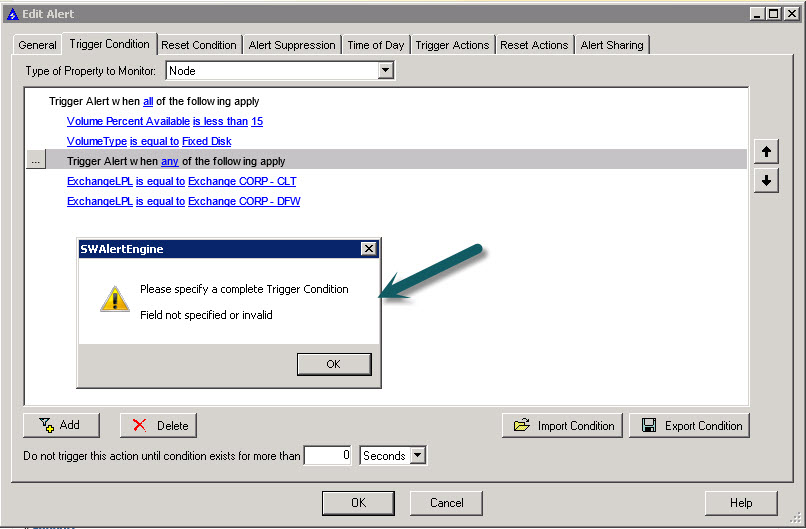806x529 pixels.
Task: Click the 'Please specify a complete Trigger Condition' text
Action: pyautogui.click(x=244, y=289)
